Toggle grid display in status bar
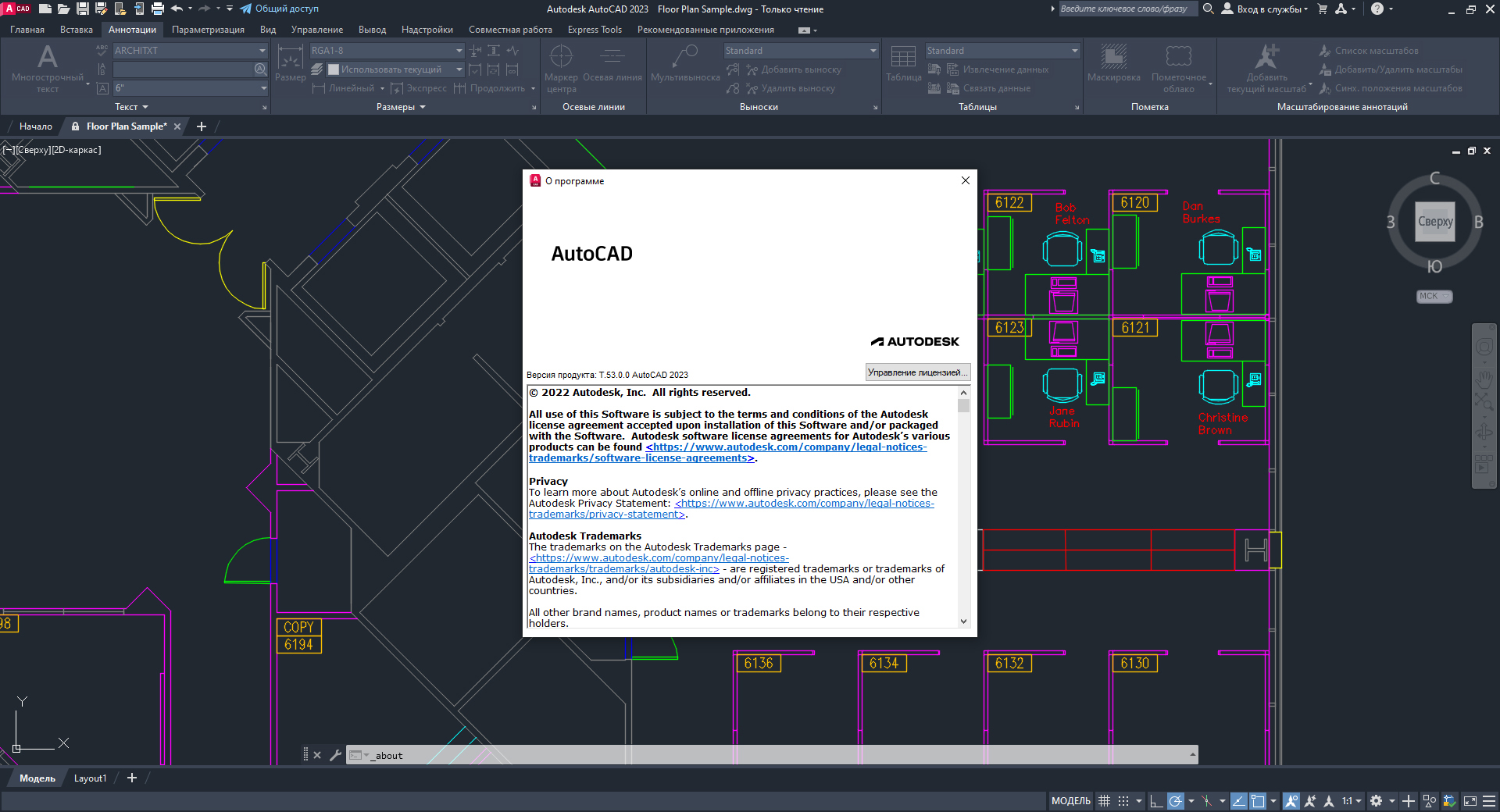This screenshot has width=1500, height=812. click(x=1104, y=801)
